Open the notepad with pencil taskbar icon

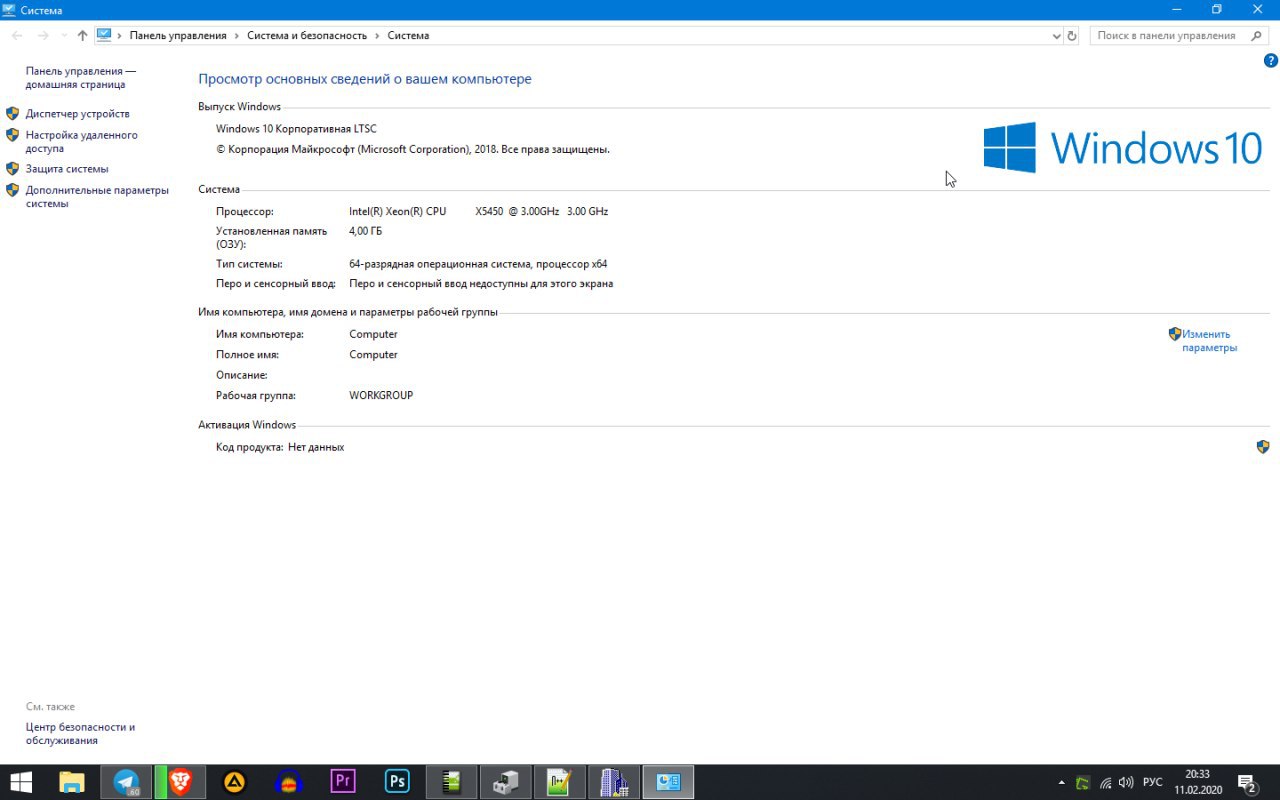(x=559, y=781)
